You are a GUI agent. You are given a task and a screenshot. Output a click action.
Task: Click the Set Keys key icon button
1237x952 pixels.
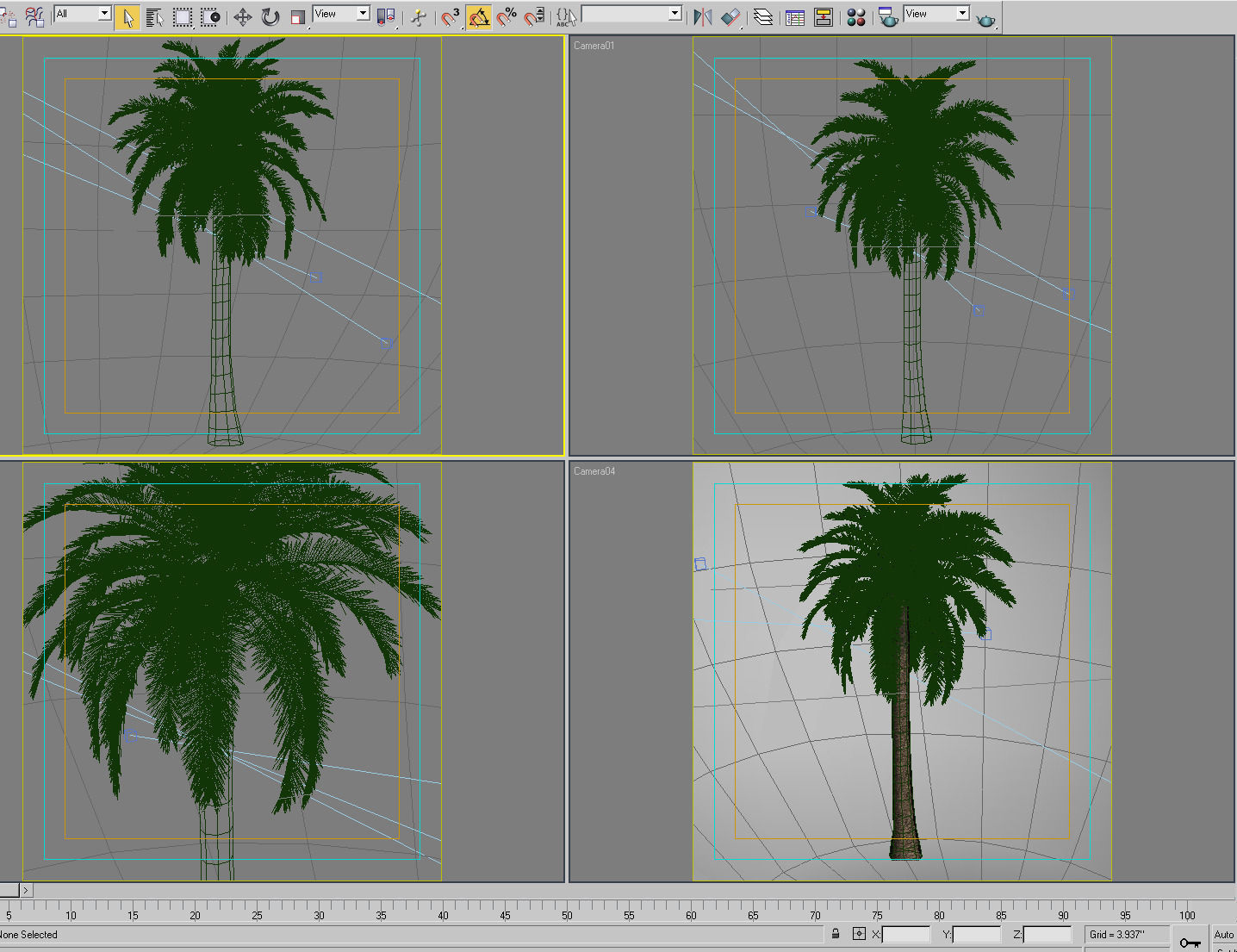pyautogui.click(x=1190, y=942)
